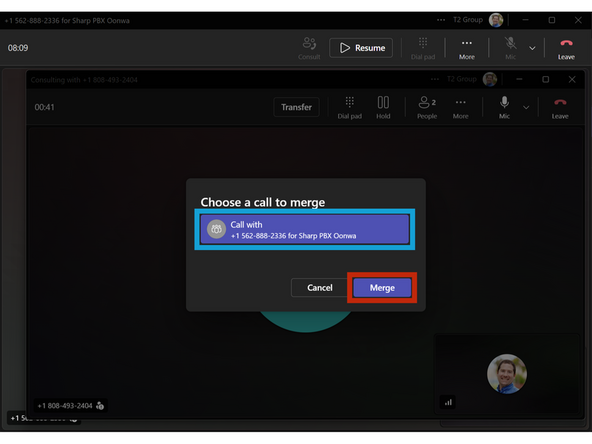The height and width of the screenshot is (444, 592).
Task: Click Transfer in the consulting call window
Action: coord(296,107)
